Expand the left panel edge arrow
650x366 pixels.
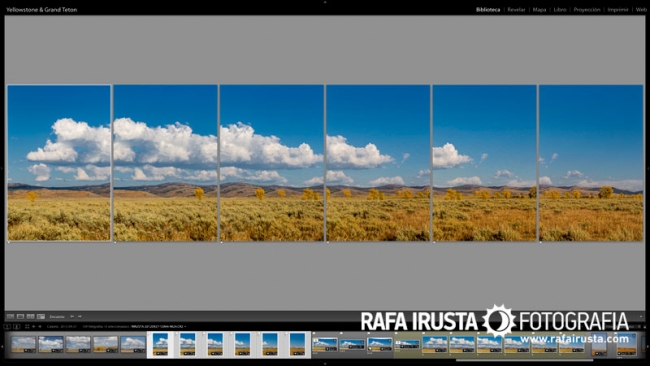(2, 168)
